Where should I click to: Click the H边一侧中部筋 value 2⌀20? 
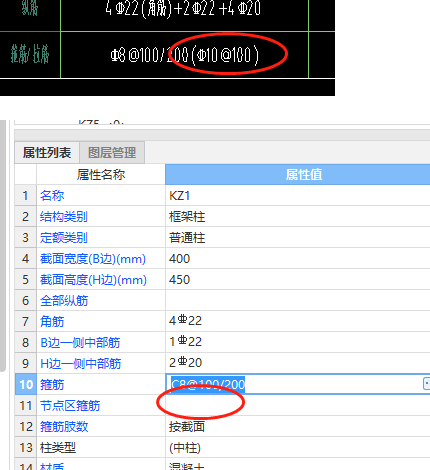pyautogui.click(x=298, y=364)
